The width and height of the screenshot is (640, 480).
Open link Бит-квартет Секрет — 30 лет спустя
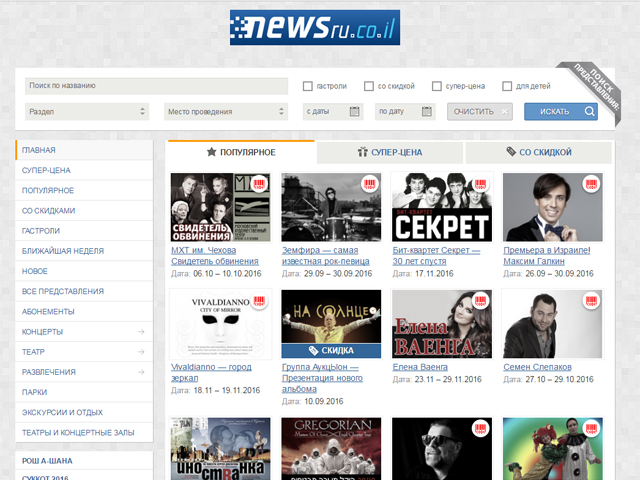(x=436, y=256)
